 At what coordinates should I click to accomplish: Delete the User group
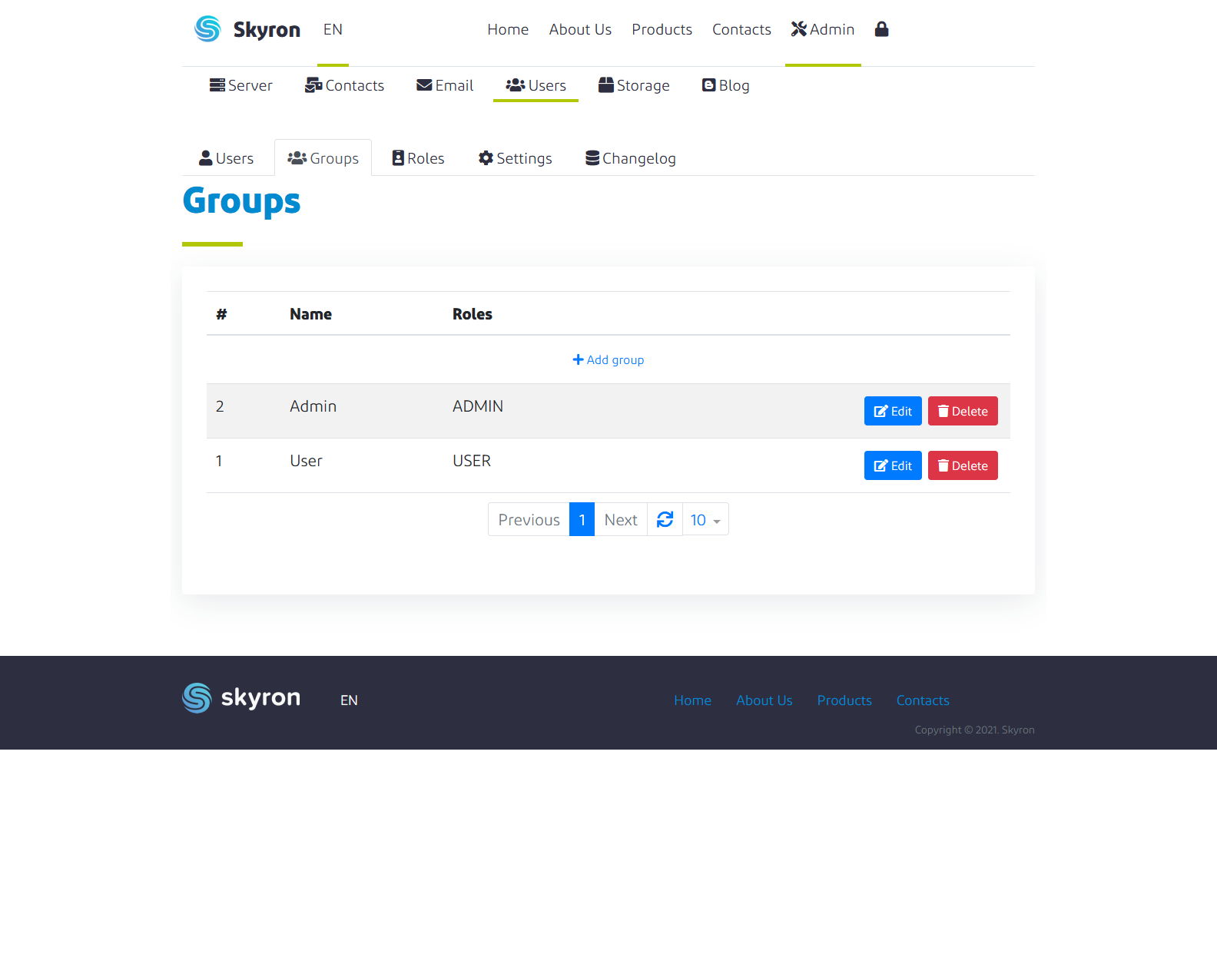click(x=963, y=465)
